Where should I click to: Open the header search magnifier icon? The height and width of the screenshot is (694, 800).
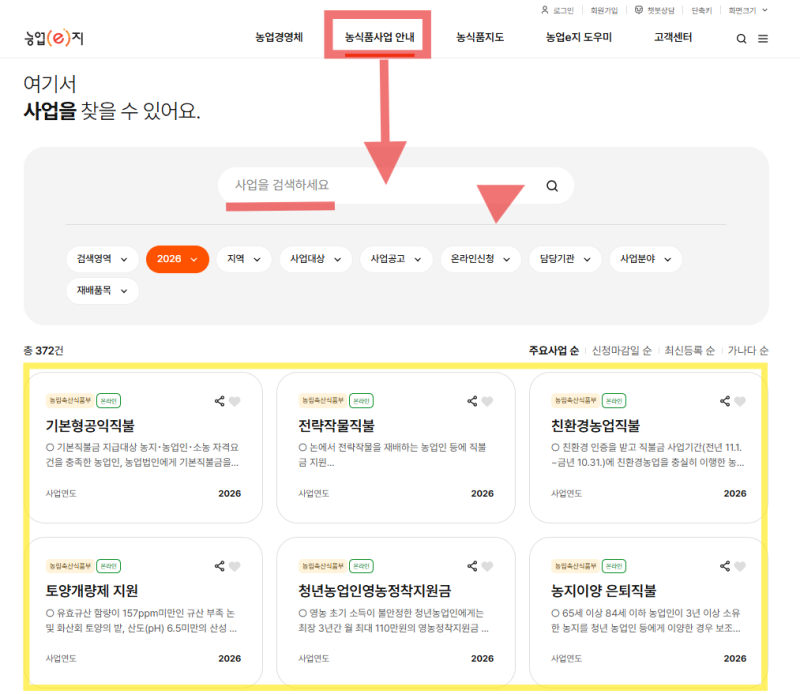tap(741, 39)
